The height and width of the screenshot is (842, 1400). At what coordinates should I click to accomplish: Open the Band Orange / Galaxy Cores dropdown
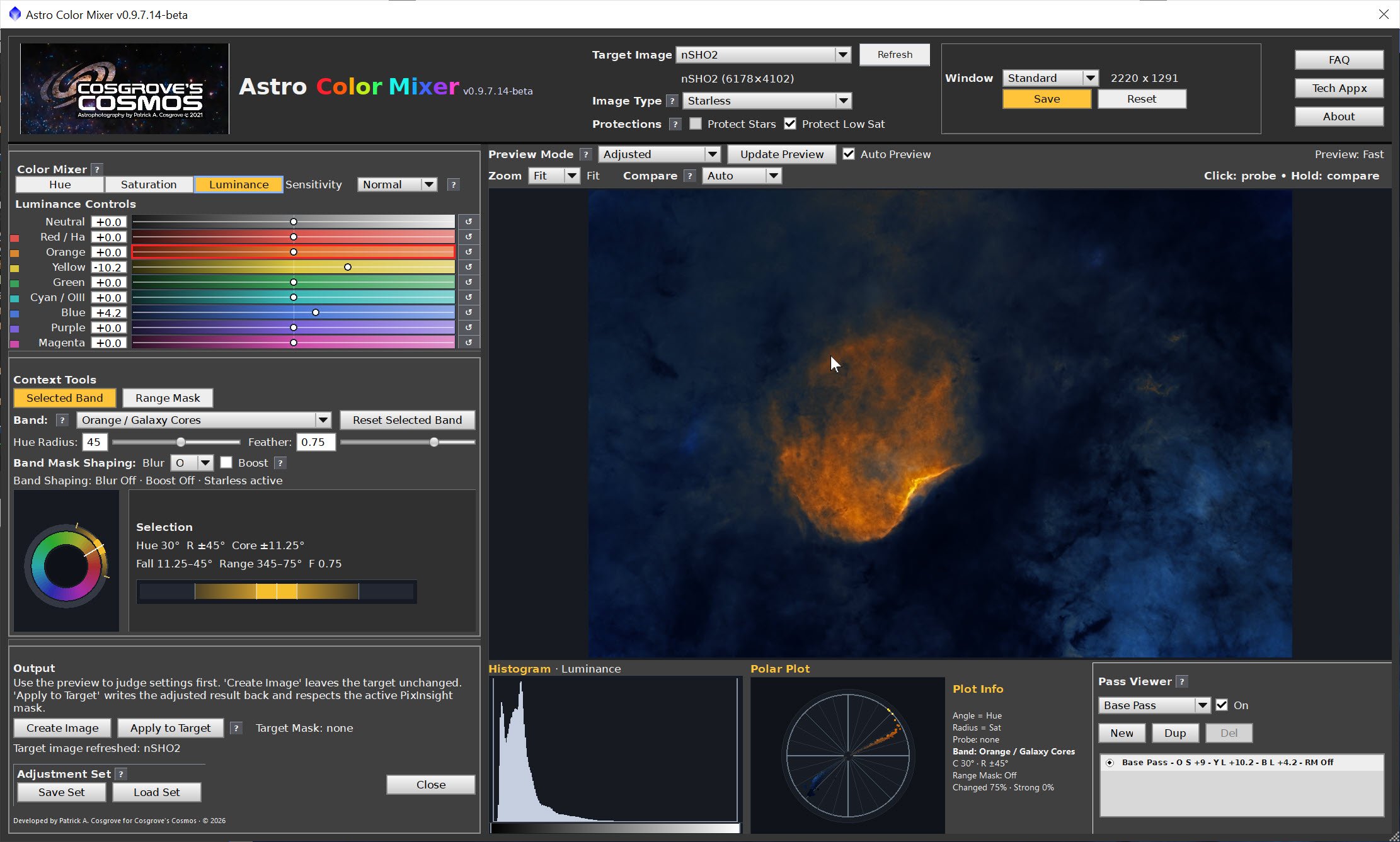204,420
